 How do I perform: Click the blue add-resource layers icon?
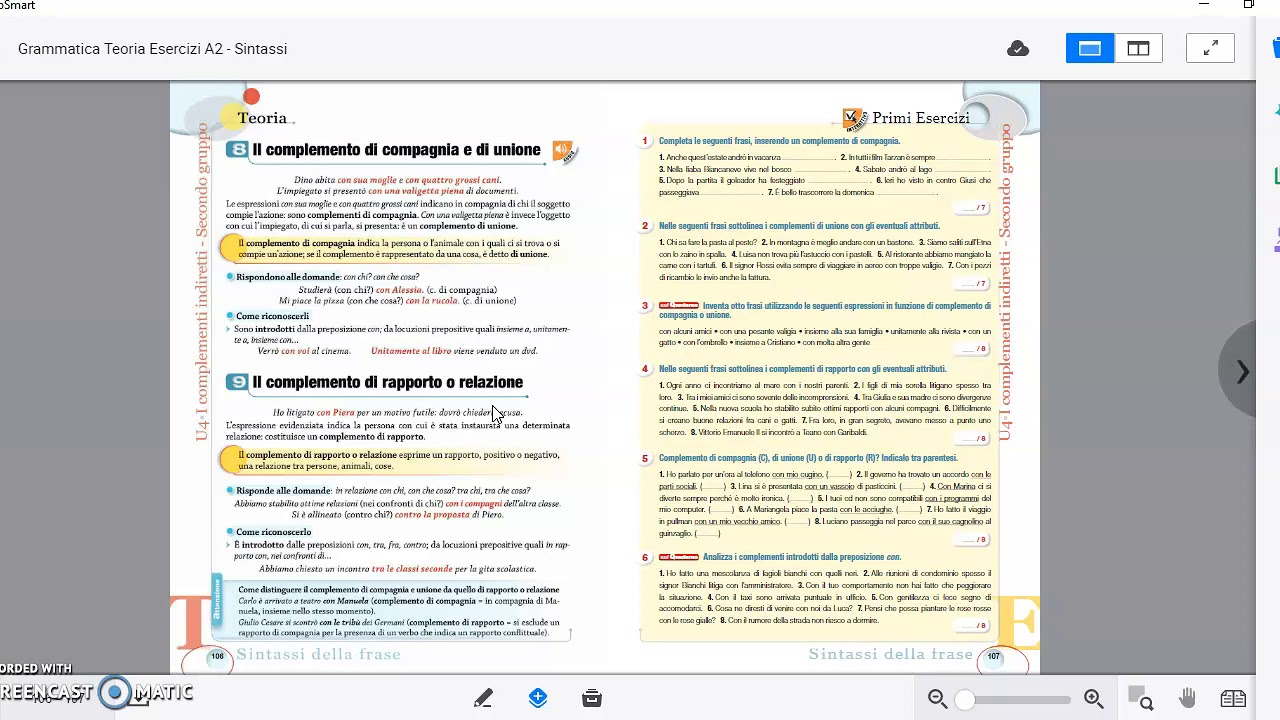[538, 698]
